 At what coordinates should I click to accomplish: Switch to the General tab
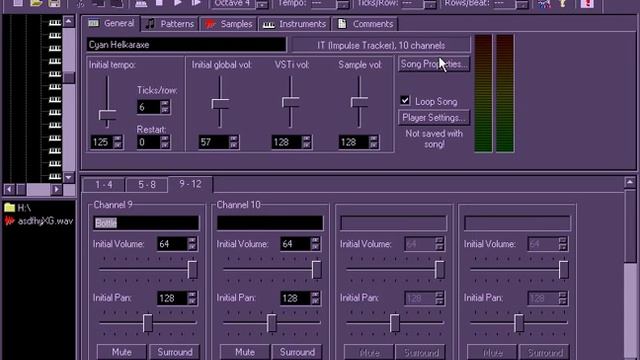[111, 23]
